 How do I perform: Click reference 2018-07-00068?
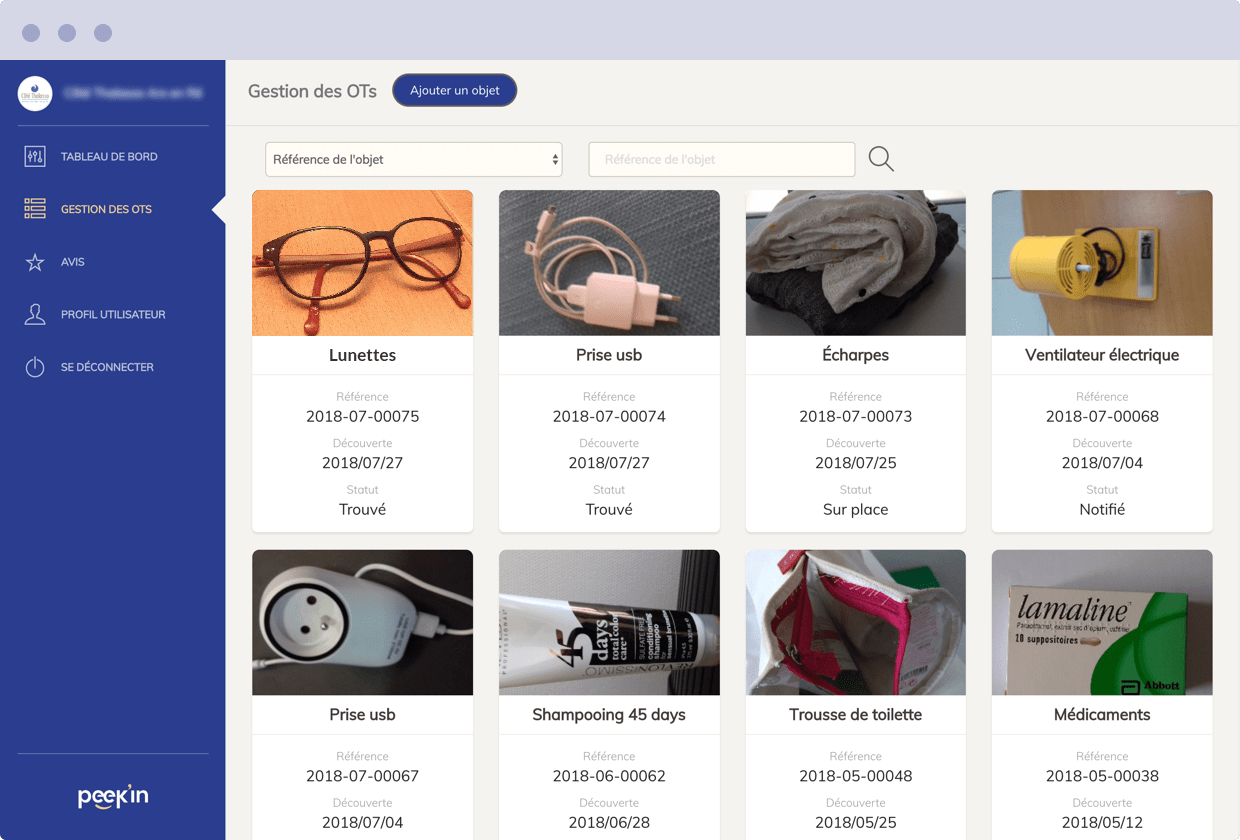[x=1102, y=416]
